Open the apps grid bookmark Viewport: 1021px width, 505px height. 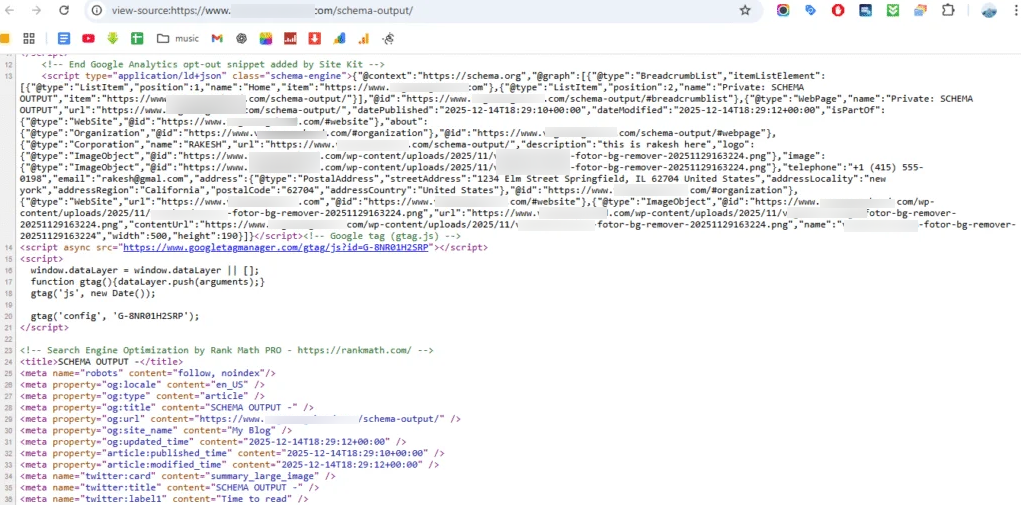[29, 38]
